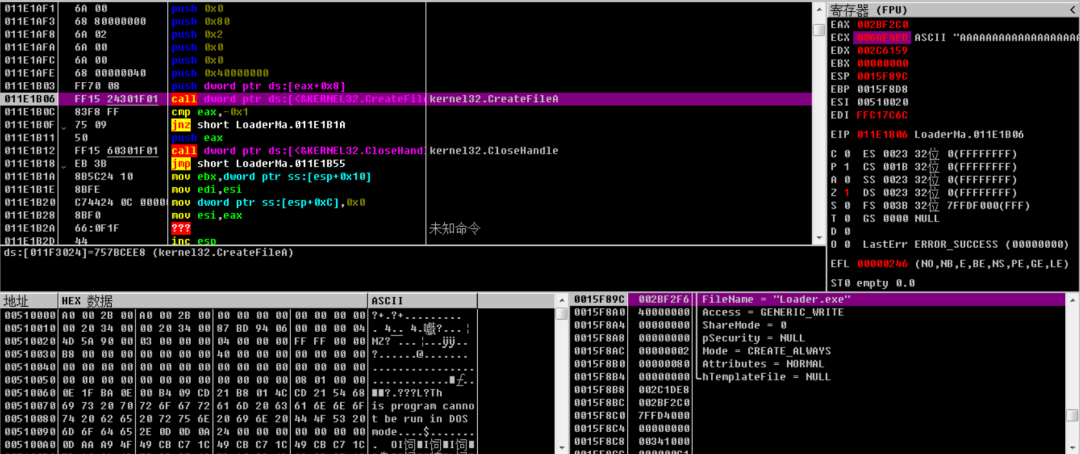Click the 地址 column header in dump pane
The image size is (1080, 454).
click(x=29, y=301)
